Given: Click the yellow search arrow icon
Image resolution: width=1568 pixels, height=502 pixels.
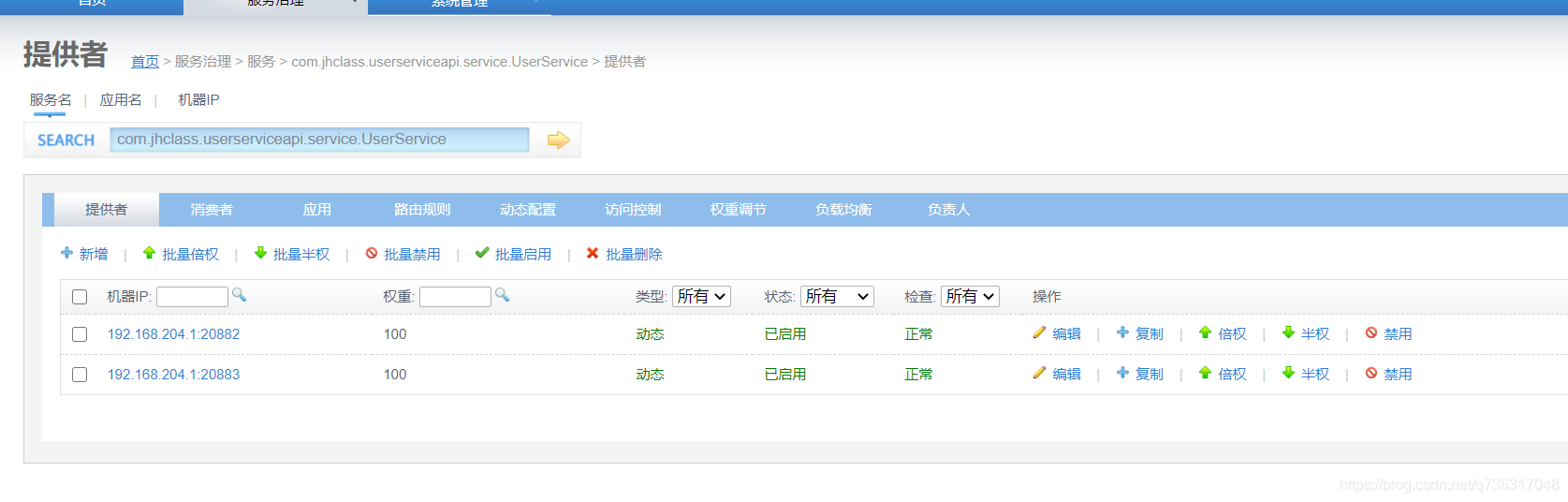Looking at the screenshot, I should tap(559, 140).
